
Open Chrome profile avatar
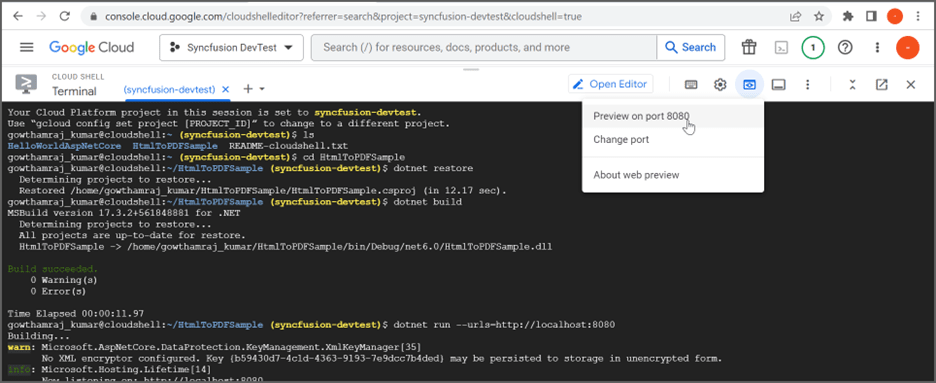coord(895,16)
